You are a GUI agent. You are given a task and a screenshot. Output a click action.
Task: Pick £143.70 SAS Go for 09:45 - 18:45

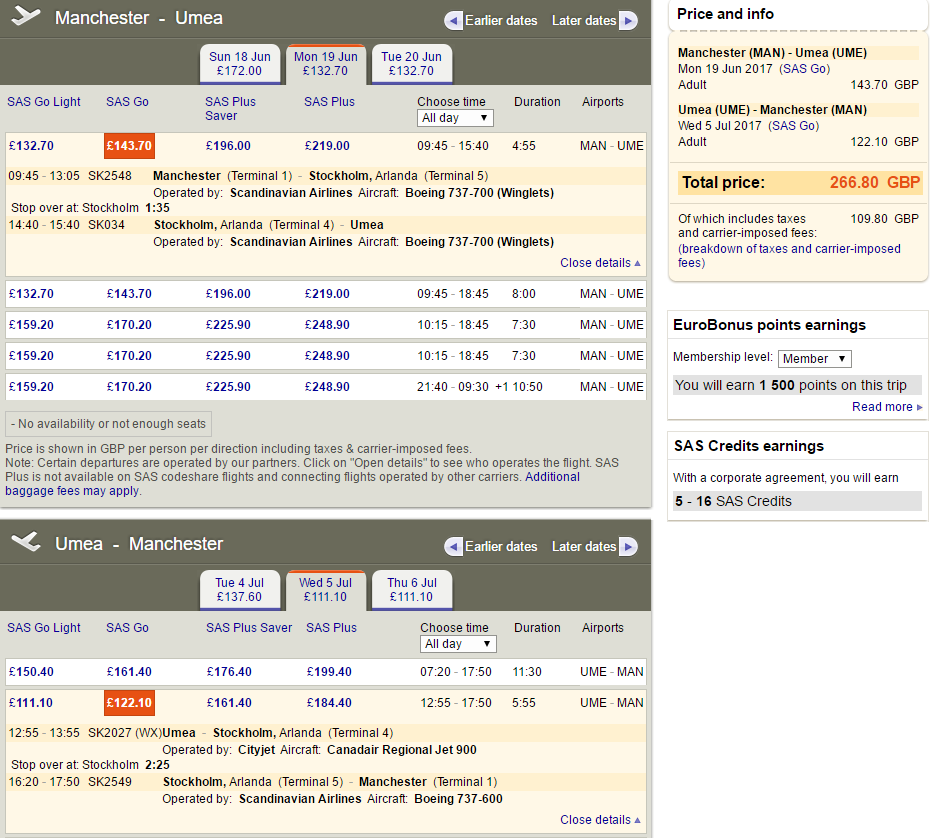tap(129, 294)
